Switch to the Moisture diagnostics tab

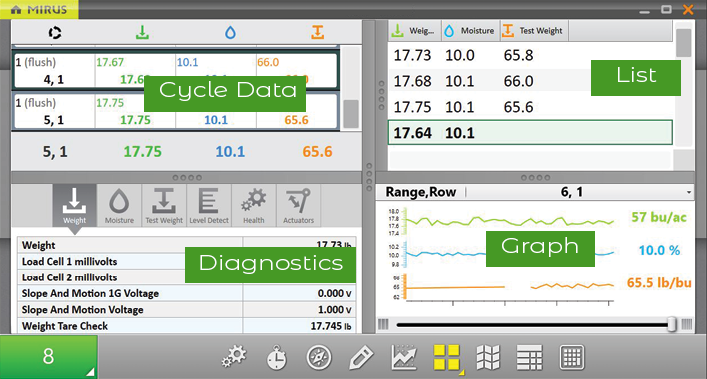tap(119, 205)
